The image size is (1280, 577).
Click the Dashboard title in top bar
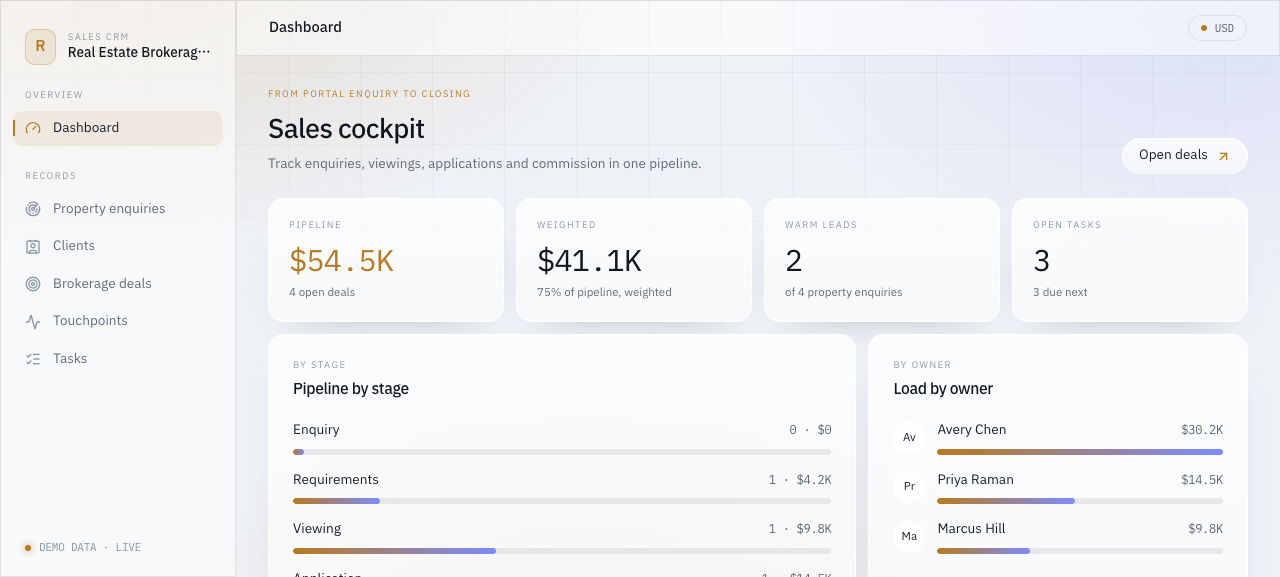click(x=305, y=28)
